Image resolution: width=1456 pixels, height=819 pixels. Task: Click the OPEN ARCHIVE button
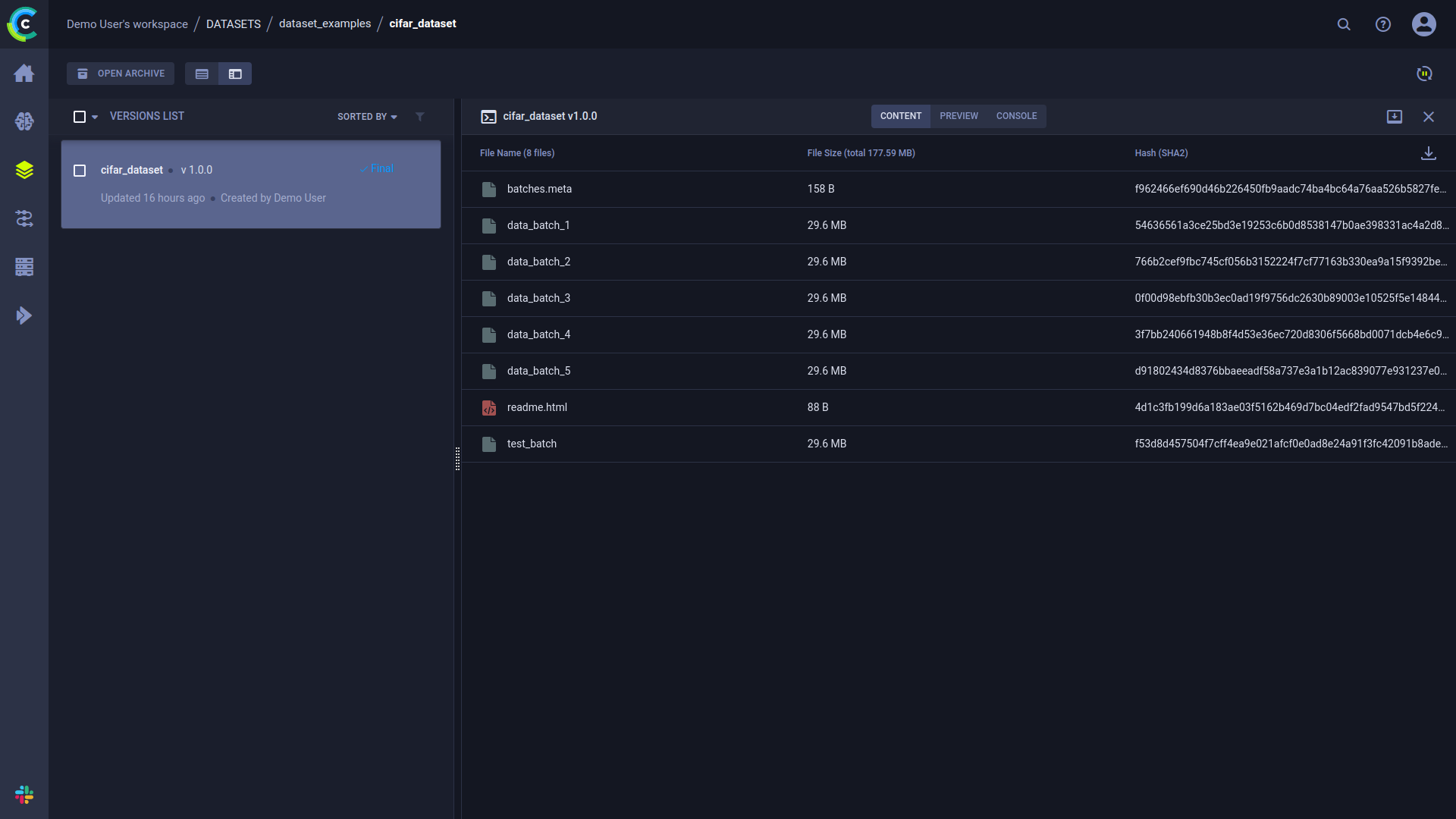[120, 73]
